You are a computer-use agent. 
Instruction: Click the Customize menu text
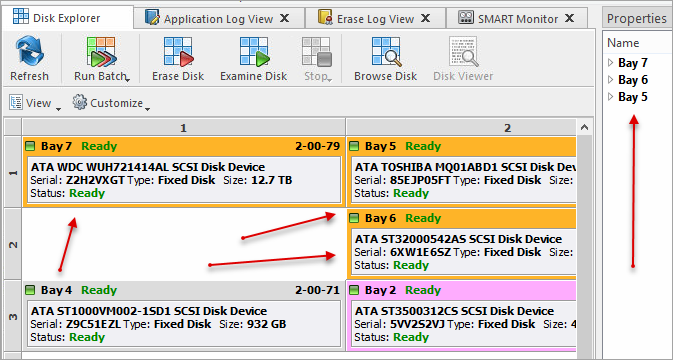pyautogui.click(x=116, y=103)
